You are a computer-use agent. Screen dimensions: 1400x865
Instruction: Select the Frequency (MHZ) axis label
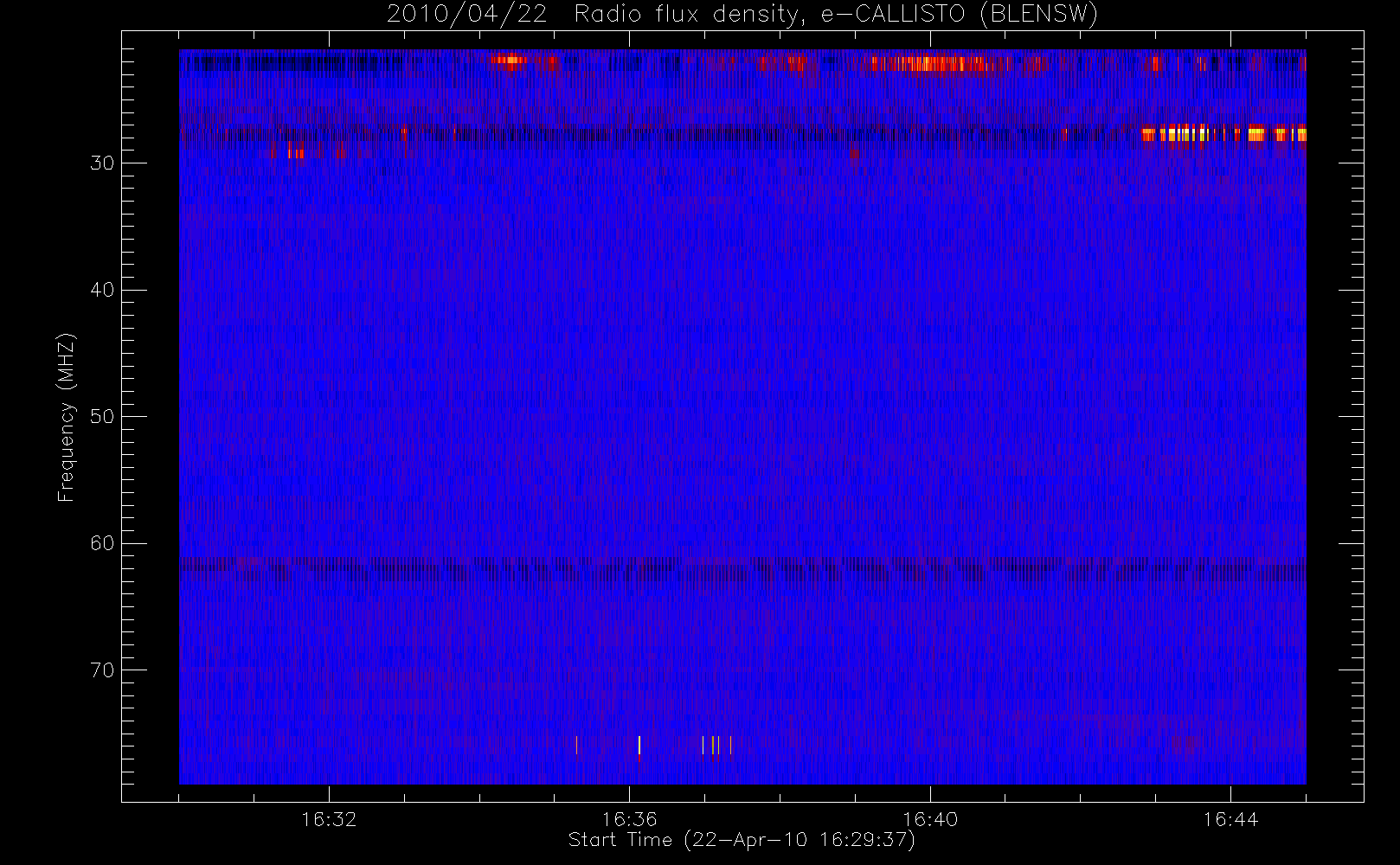click(x=66, y=417)
